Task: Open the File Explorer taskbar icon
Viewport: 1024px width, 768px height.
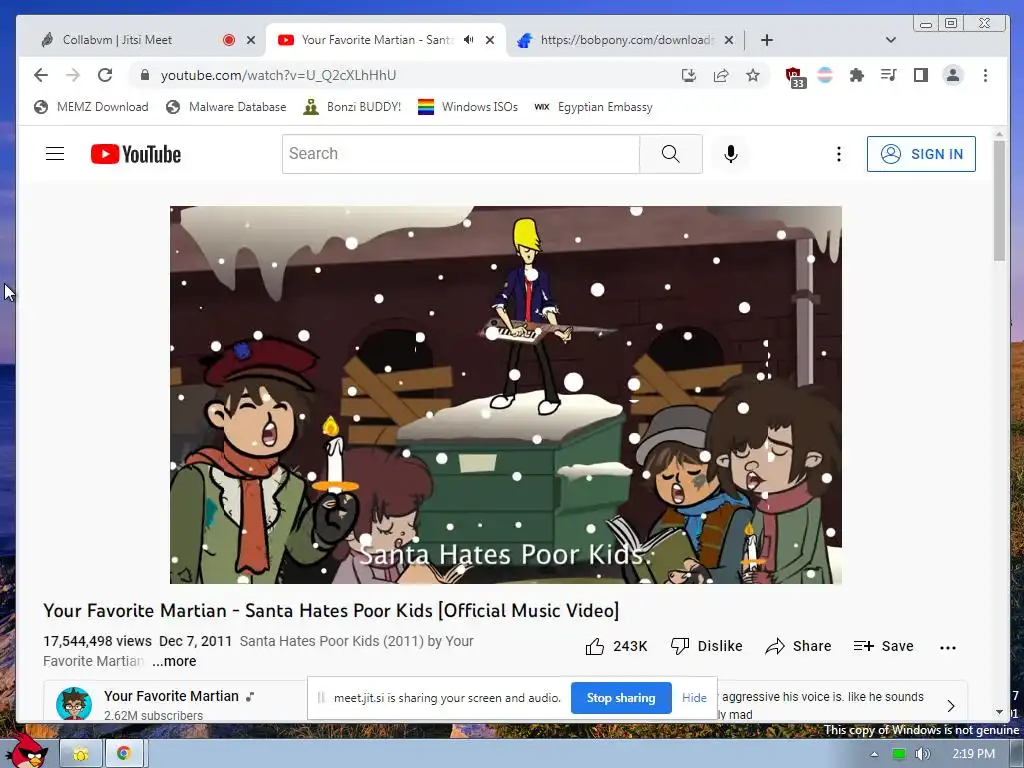Action: (x=81, y=754)
